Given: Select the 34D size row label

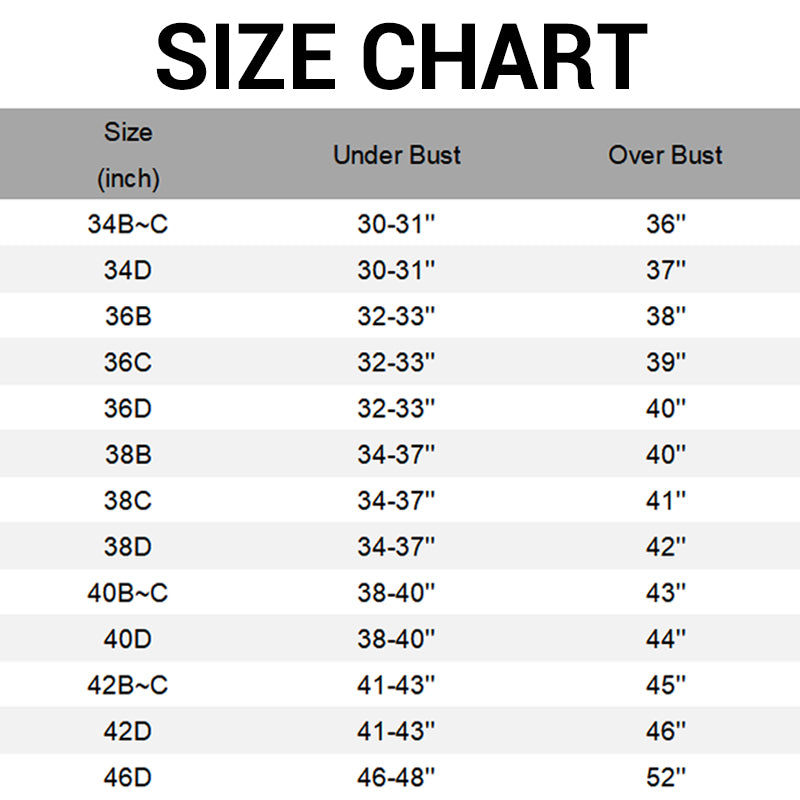Looking at the screenshot, I should coord(128,270).
